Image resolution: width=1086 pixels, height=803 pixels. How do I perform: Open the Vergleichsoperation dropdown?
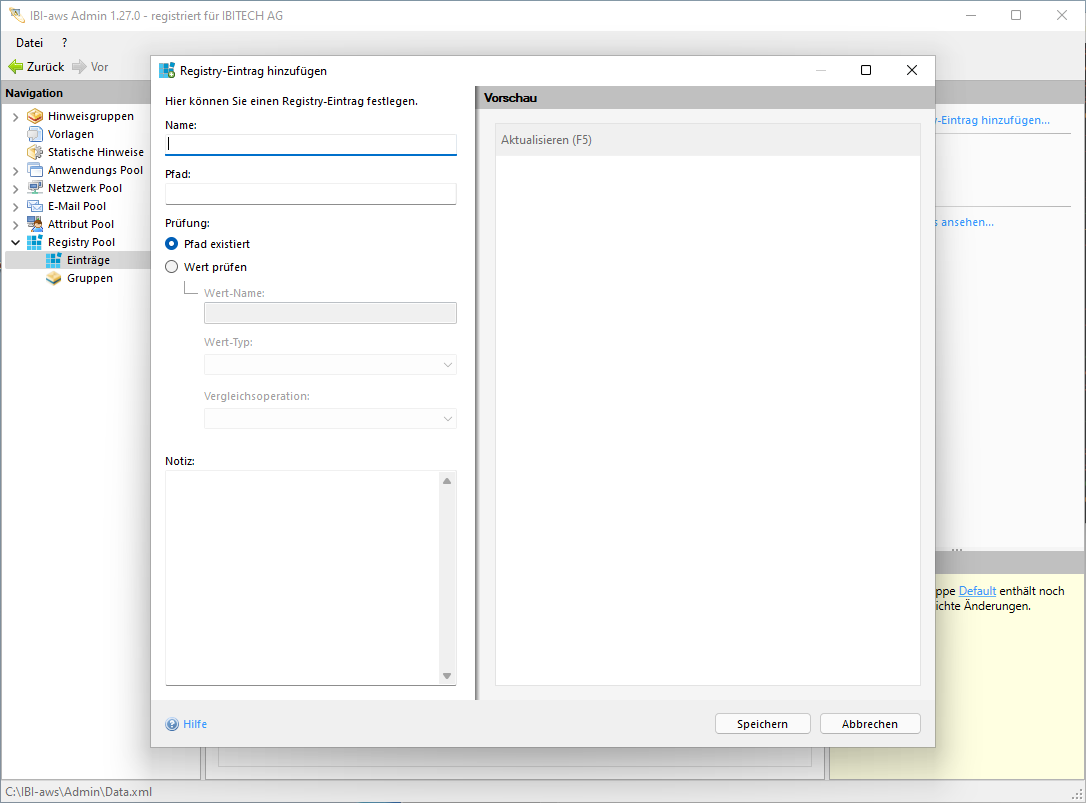point(330,419)
